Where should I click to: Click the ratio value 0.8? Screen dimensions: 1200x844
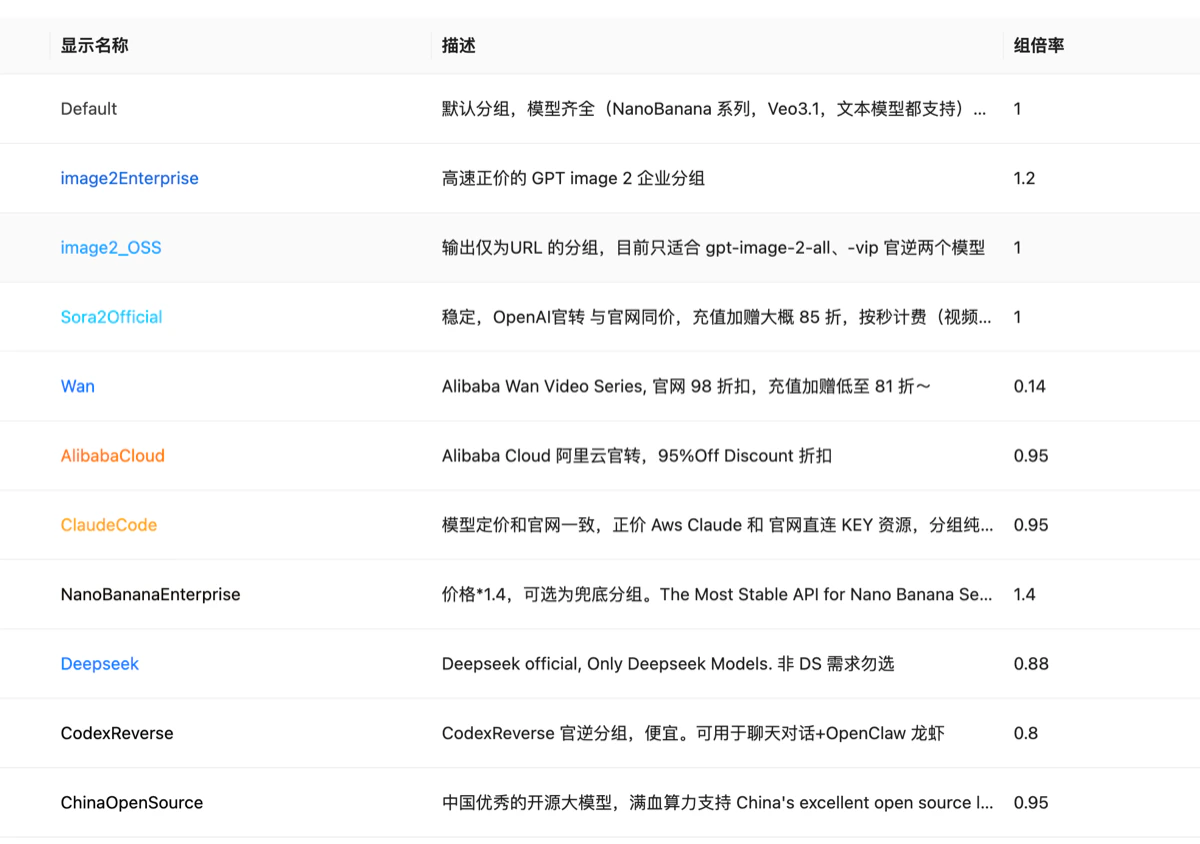tap(1025, 733)
